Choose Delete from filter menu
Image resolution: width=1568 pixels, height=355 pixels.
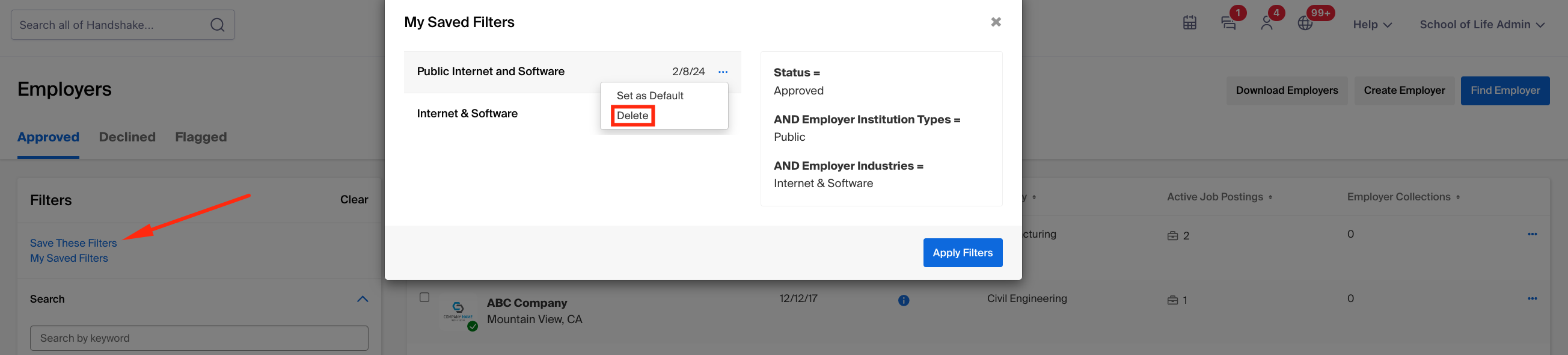632,116
